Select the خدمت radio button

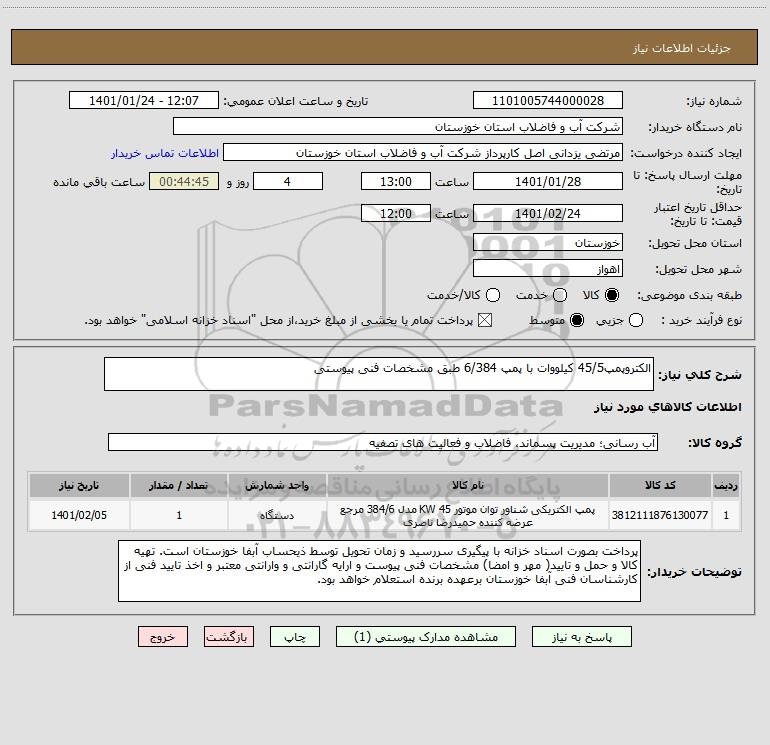click(560, 295)
